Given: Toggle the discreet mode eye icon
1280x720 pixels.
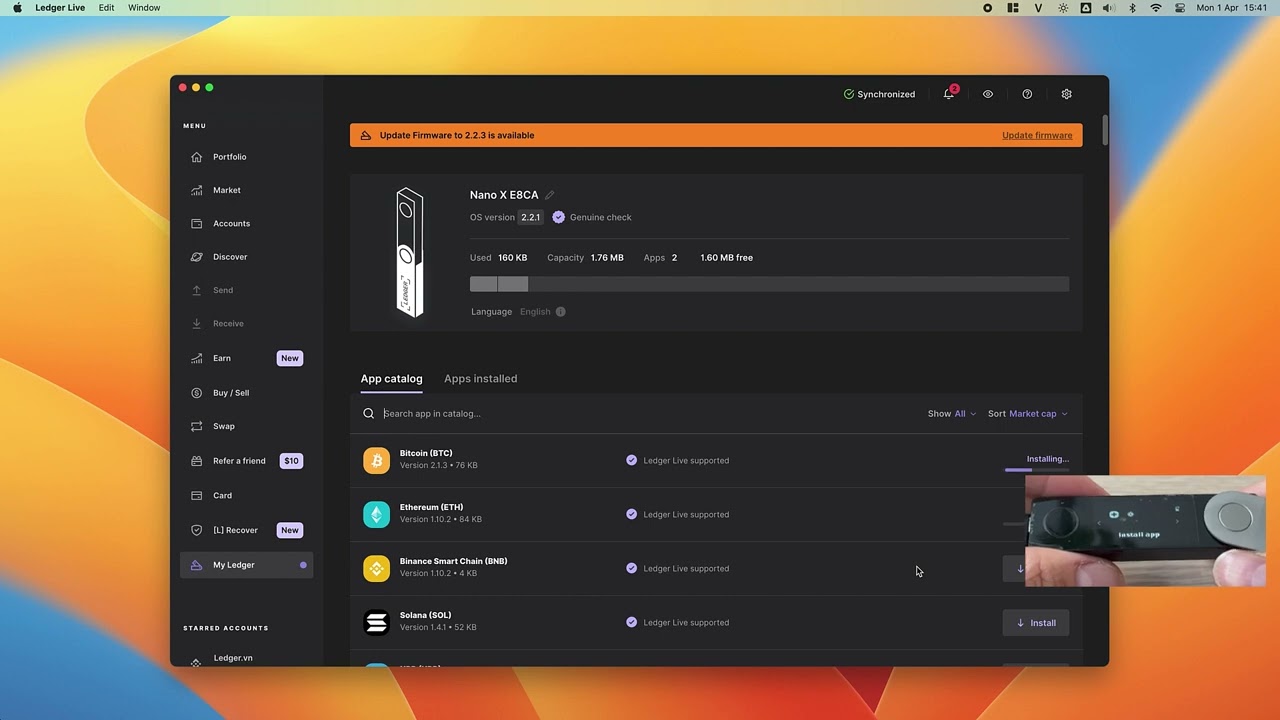Looking at the screenshot, I should pyautogui.click(x=988, y=94).
